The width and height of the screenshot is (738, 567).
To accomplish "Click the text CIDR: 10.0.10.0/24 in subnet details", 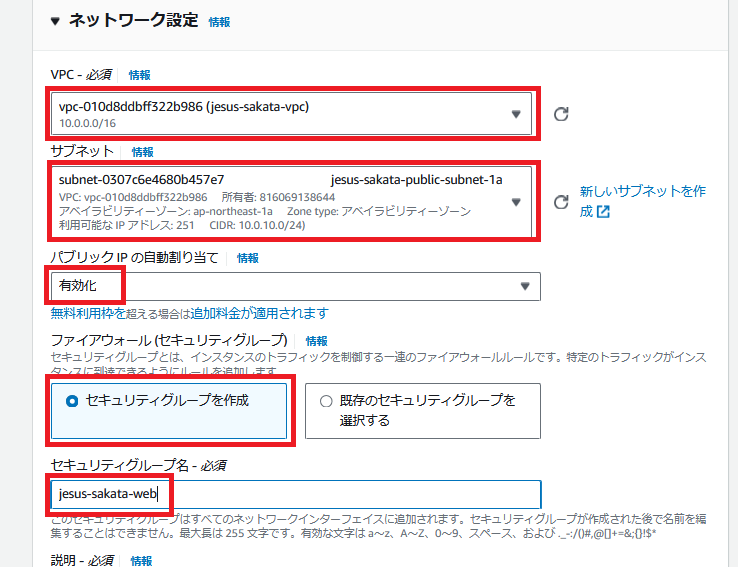I will pos(257,225).
